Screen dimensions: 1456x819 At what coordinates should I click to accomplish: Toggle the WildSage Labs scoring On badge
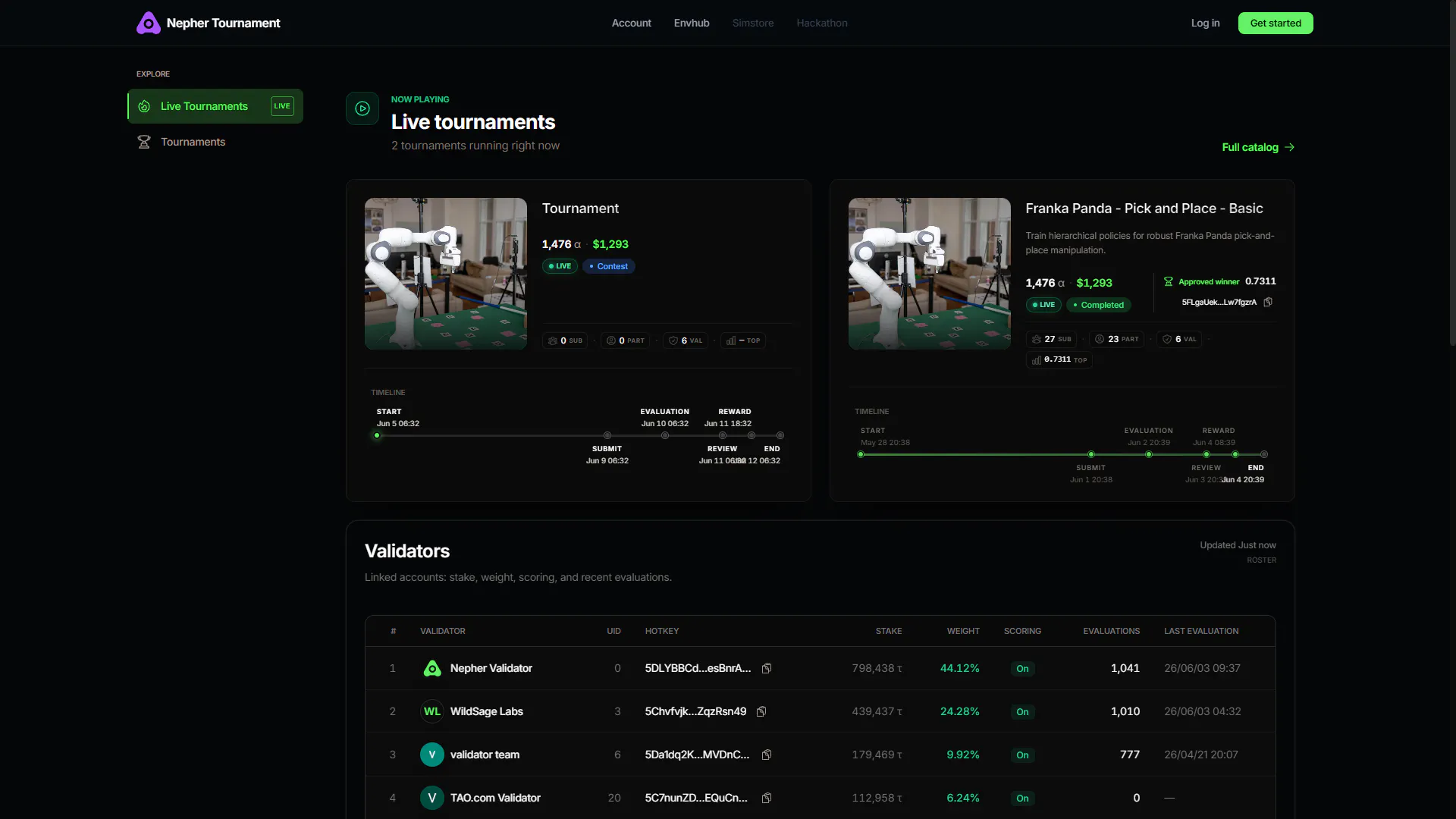[x=1022, y=711]
